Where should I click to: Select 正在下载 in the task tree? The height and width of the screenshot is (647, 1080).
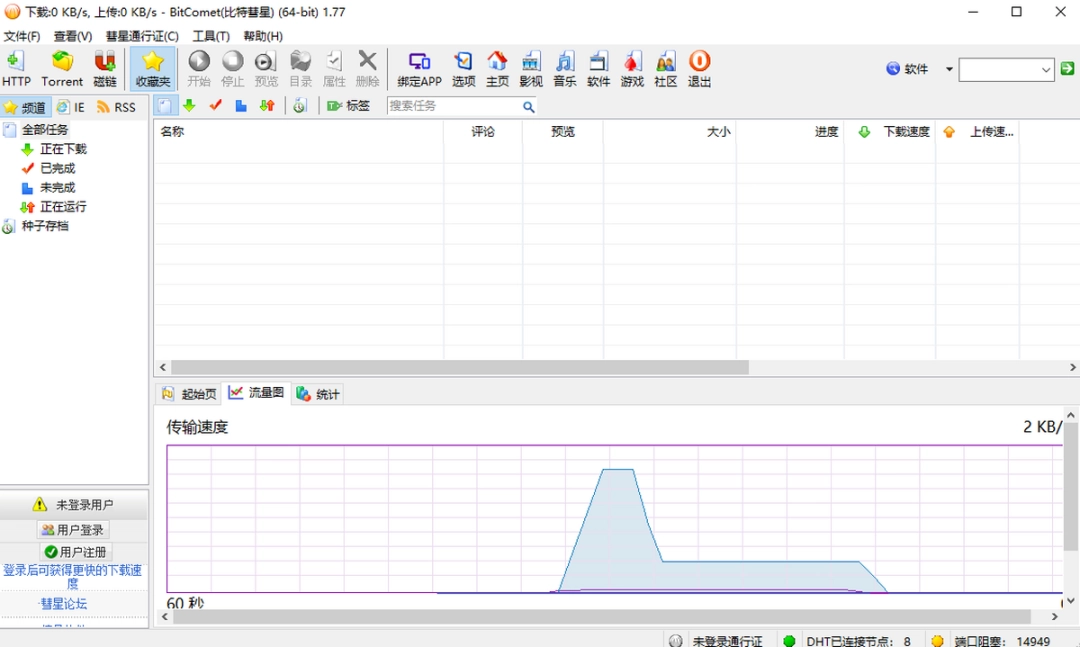(63, 149)
